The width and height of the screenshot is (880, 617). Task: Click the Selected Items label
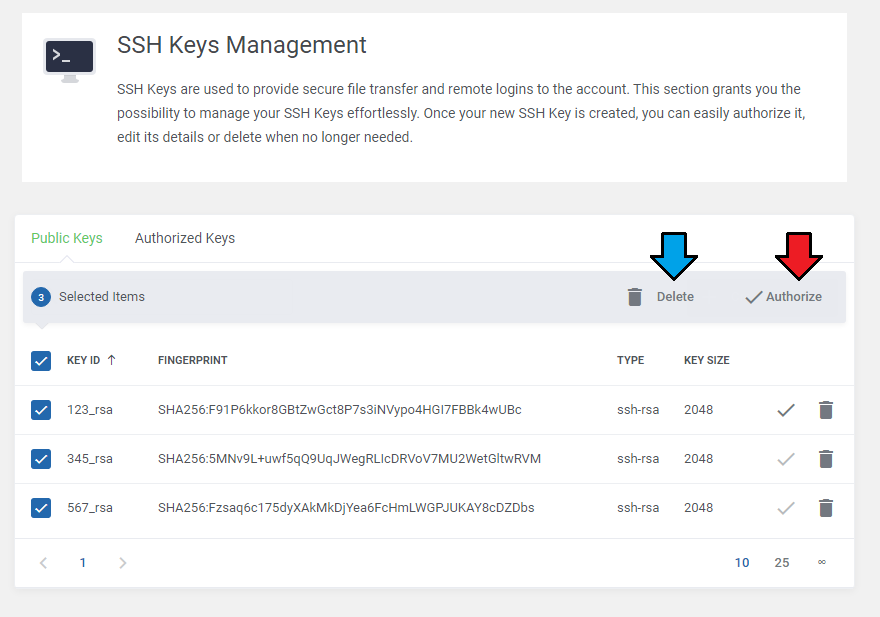pos(102,296)
